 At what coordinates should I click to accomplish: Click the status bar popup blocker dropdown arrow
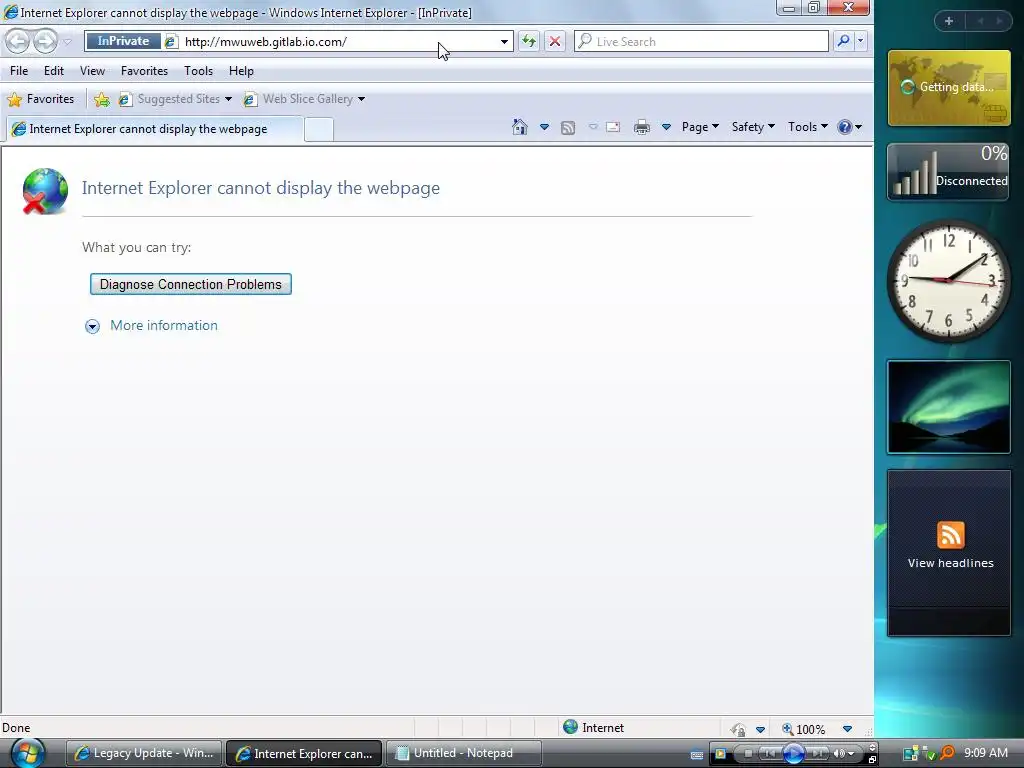tap(760, 729)
